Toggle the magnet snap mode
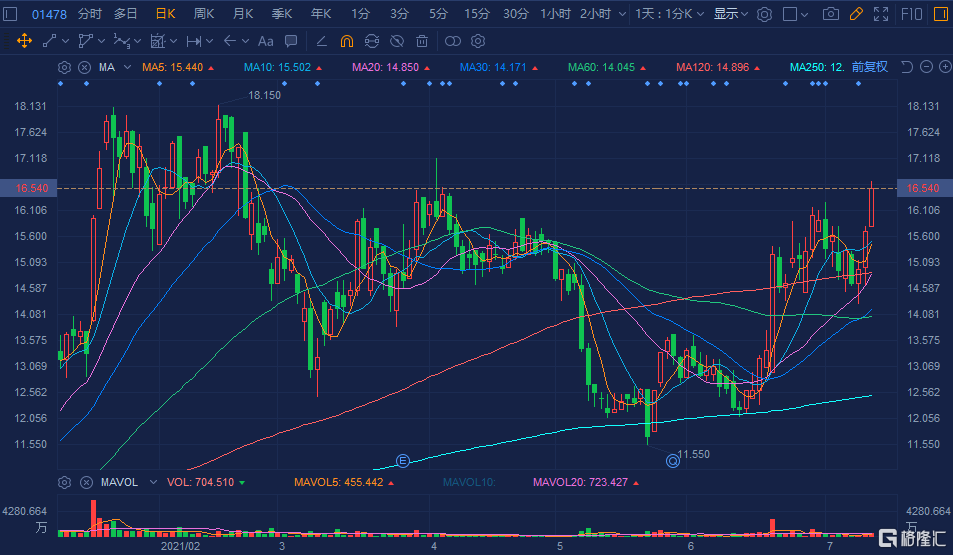This screenshot has height=555, width=953. point(346,41)
